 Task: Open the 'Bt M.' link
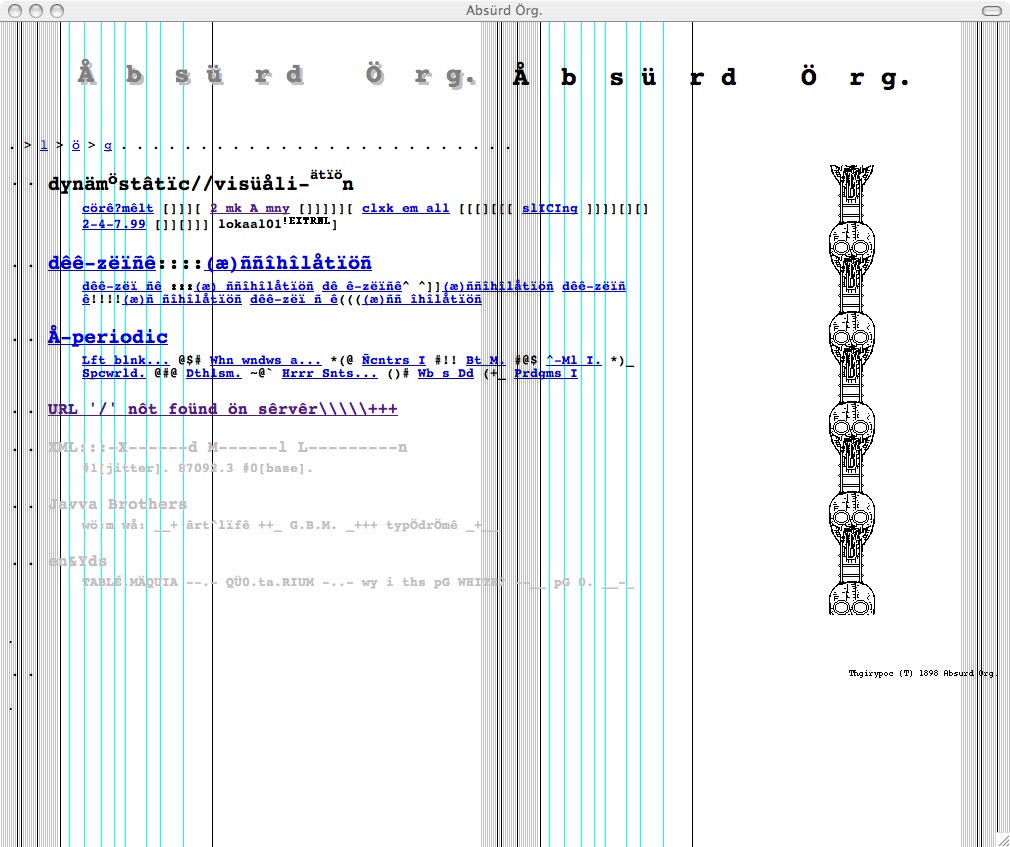(x=486, y=360)
